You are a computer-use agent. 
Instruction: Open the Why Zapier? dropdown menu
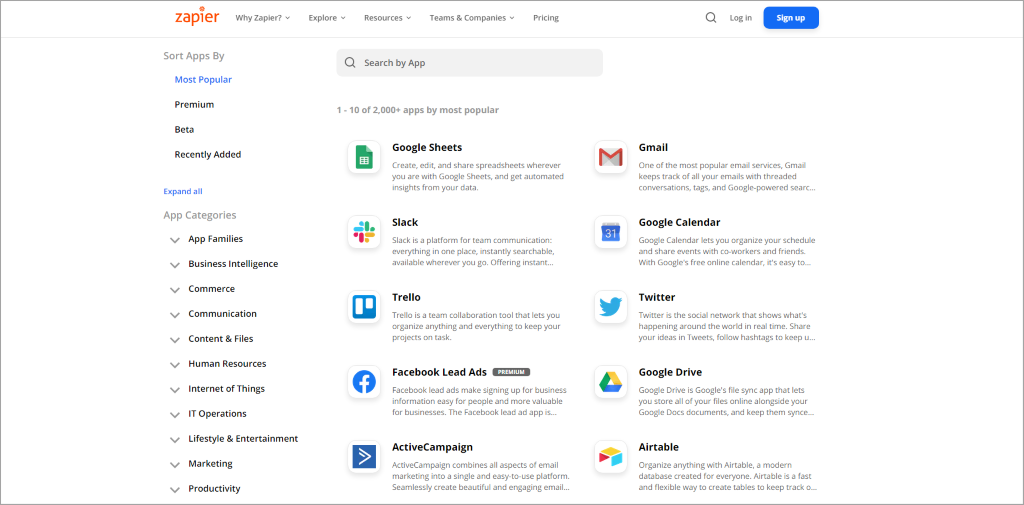tap(264, 18)
